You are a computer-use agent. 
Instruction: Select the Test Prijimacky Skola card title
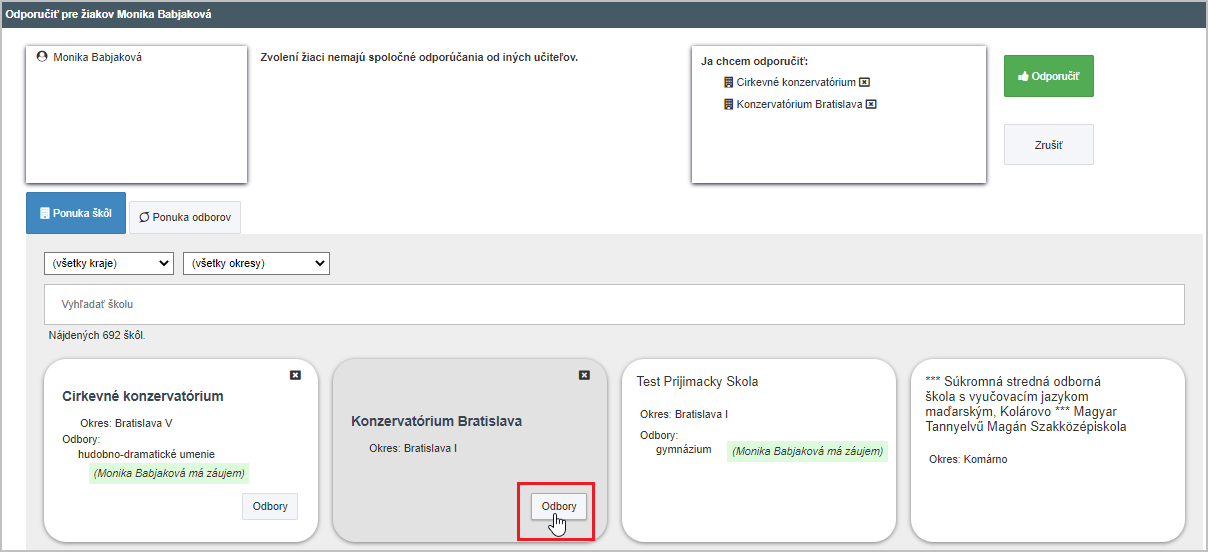pos(697,382)
